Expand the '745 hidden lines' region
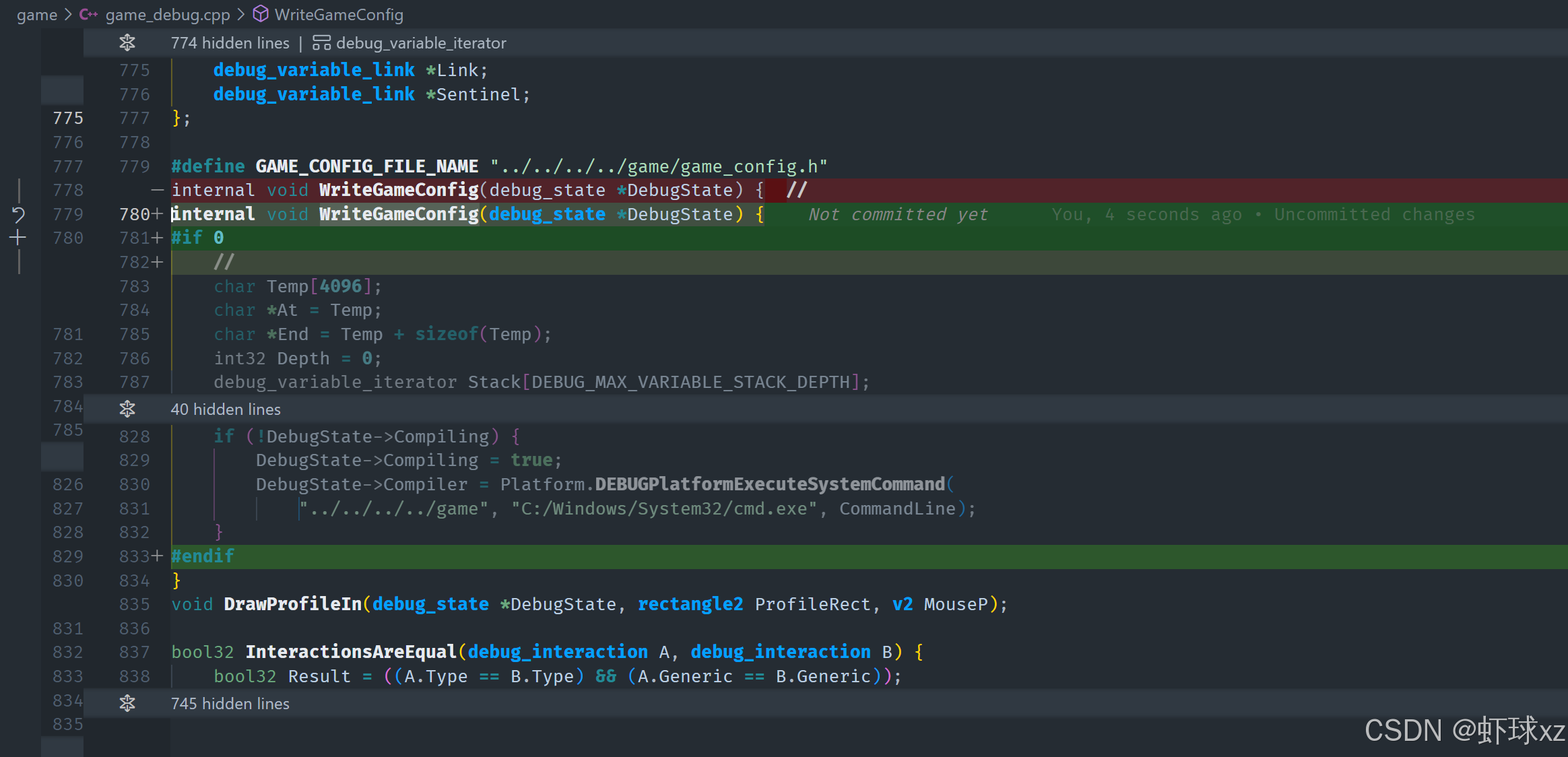This screenshot has width=1568, height=757. (230, 704)
